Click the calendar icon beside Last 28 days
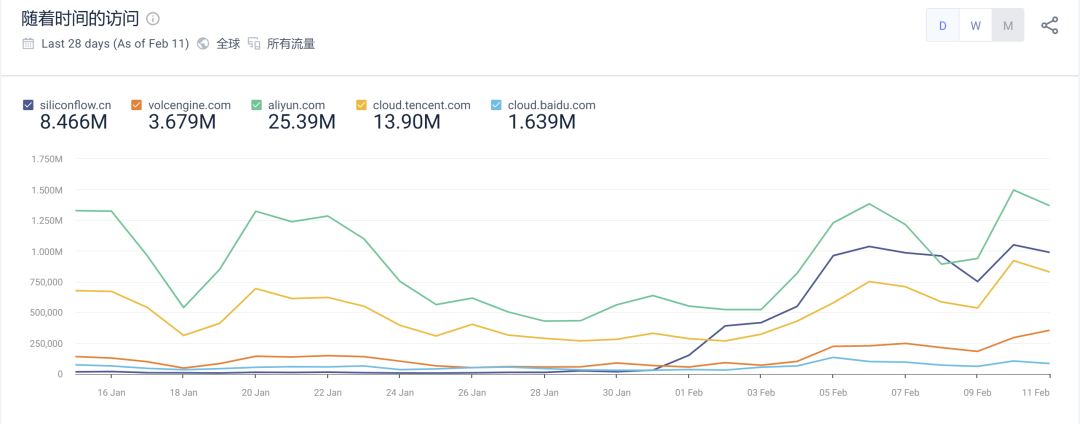This screenshot has height=424, width=1080. [x=28, y=43]
